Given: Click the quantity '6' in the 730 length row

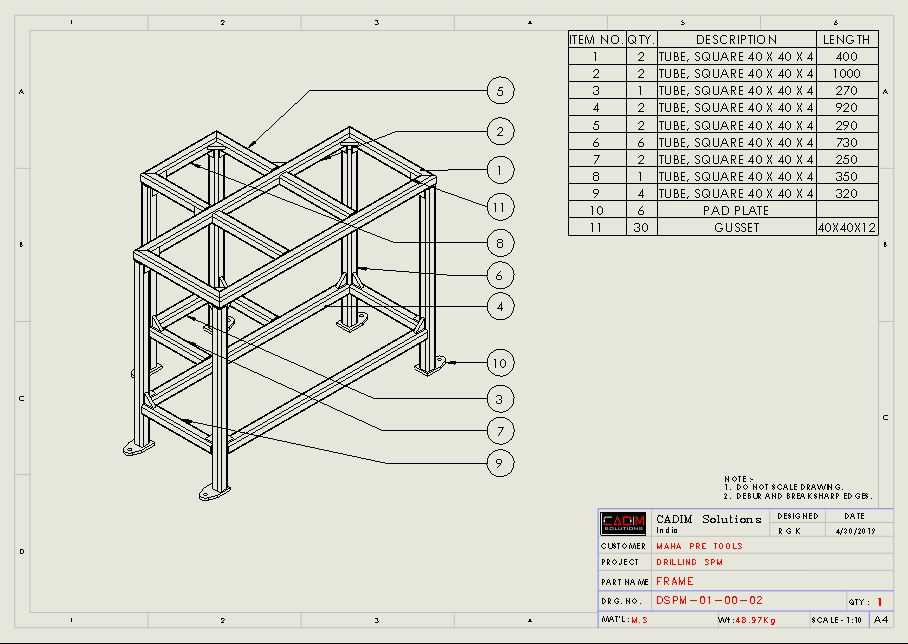Looking at the screenshot, I should tap(641, 142).
